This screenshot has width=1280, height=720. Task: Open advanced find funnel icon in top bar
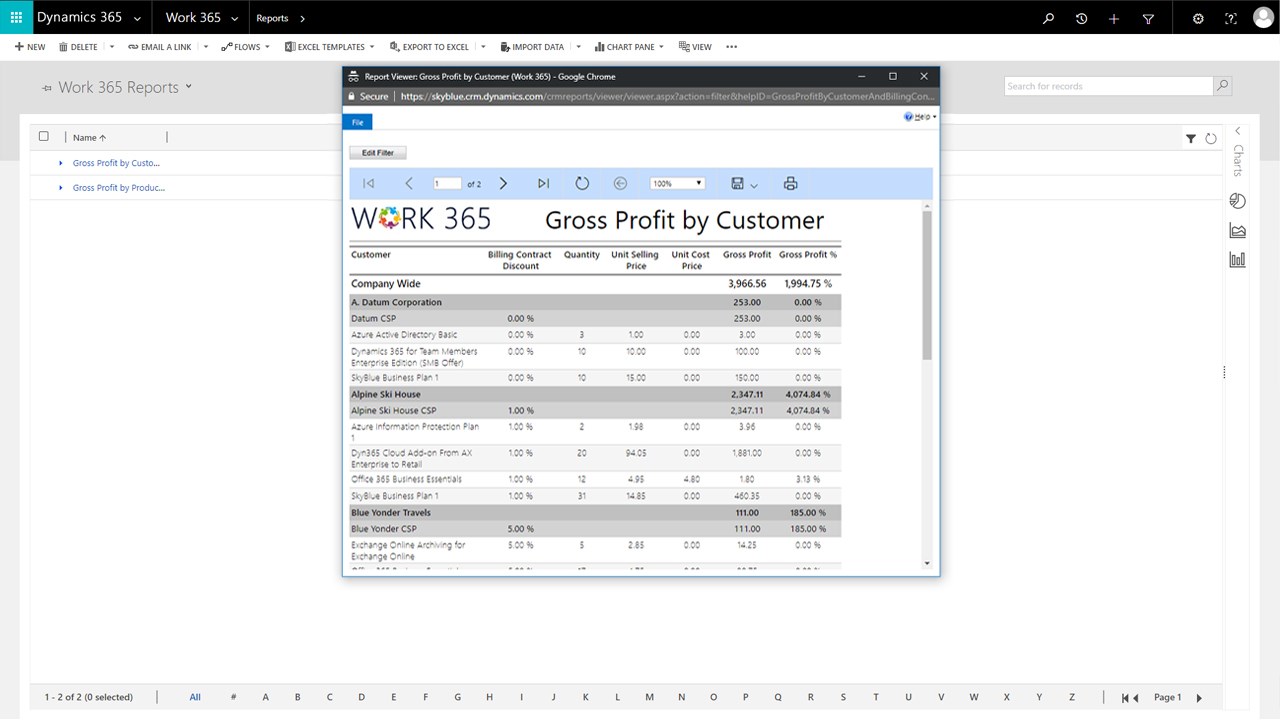tap(1148, 18)
